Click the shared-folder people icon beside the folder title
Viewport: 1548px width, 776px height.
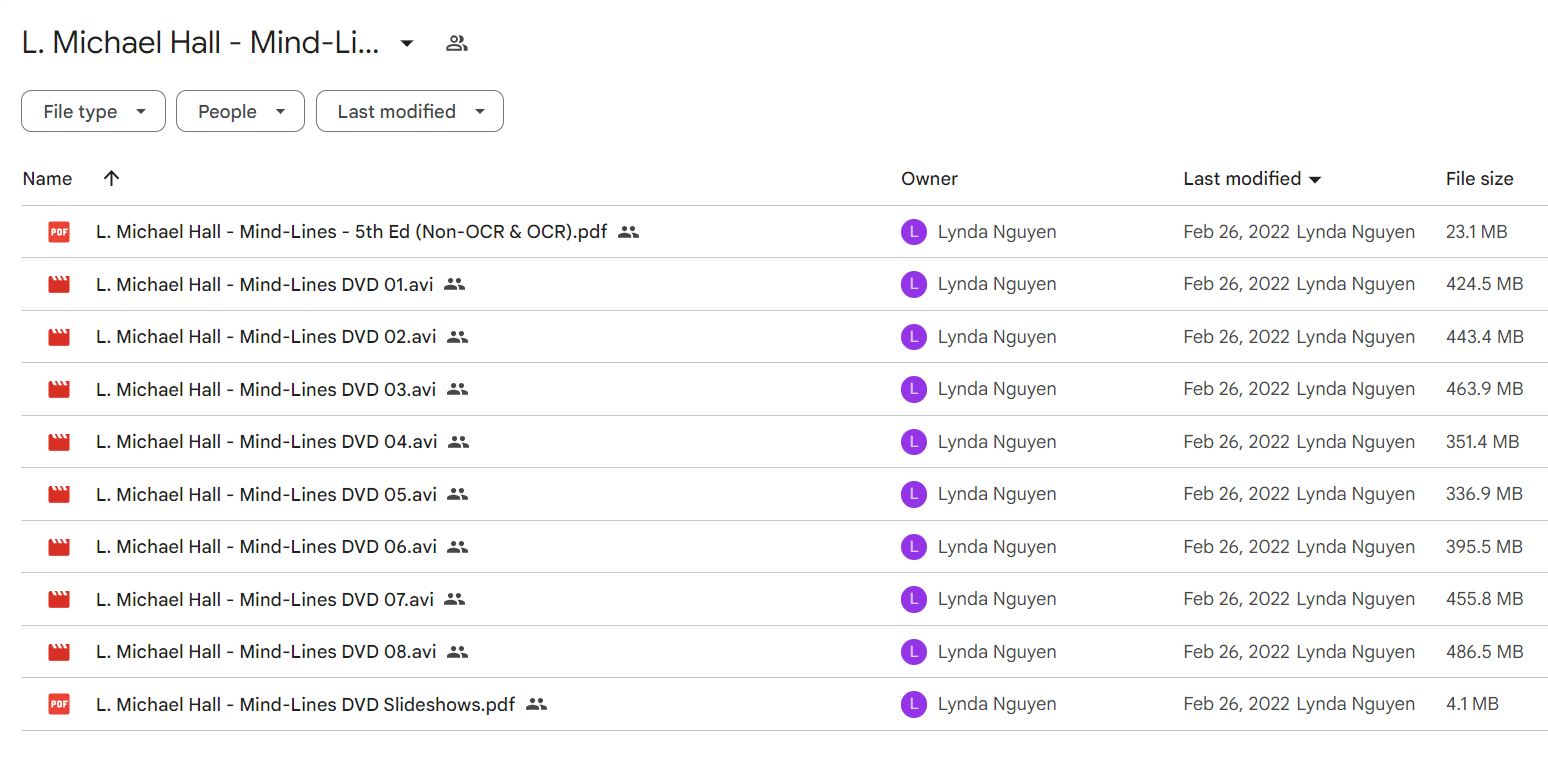point(457,43)
